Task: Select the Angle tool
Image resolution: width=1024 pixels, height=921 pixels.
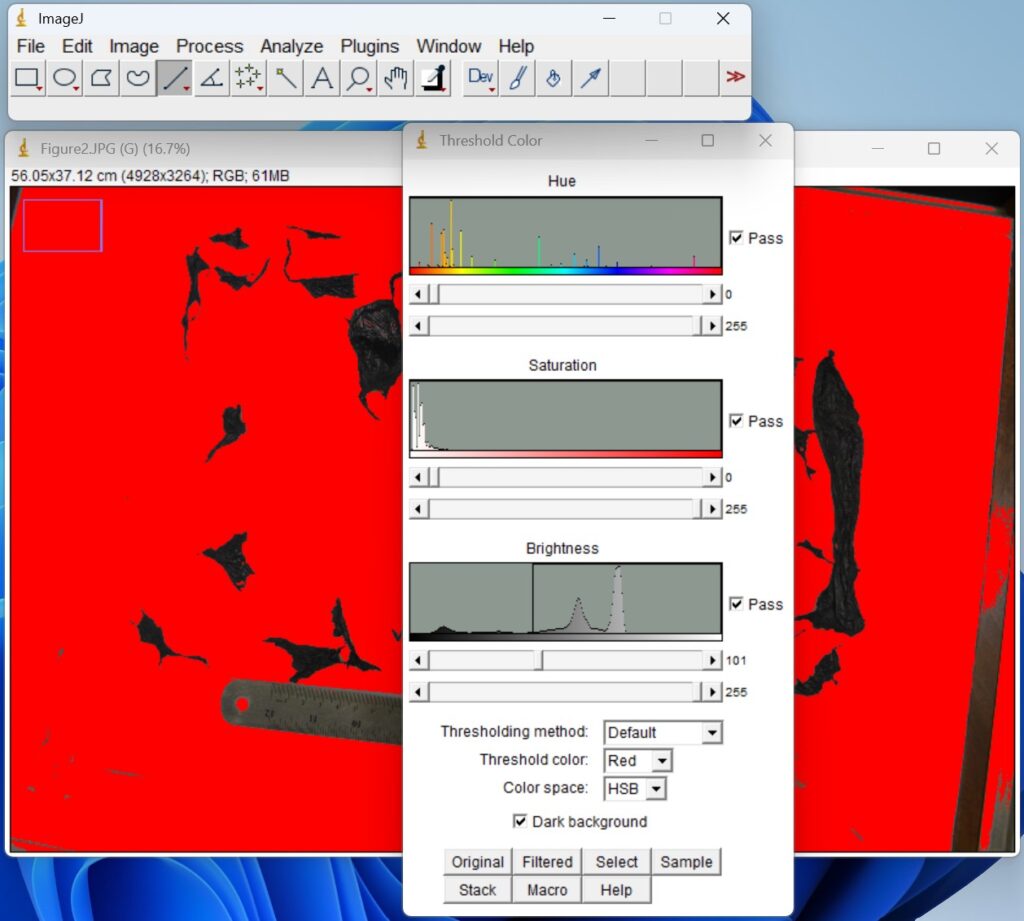Action: coord(210,78)
